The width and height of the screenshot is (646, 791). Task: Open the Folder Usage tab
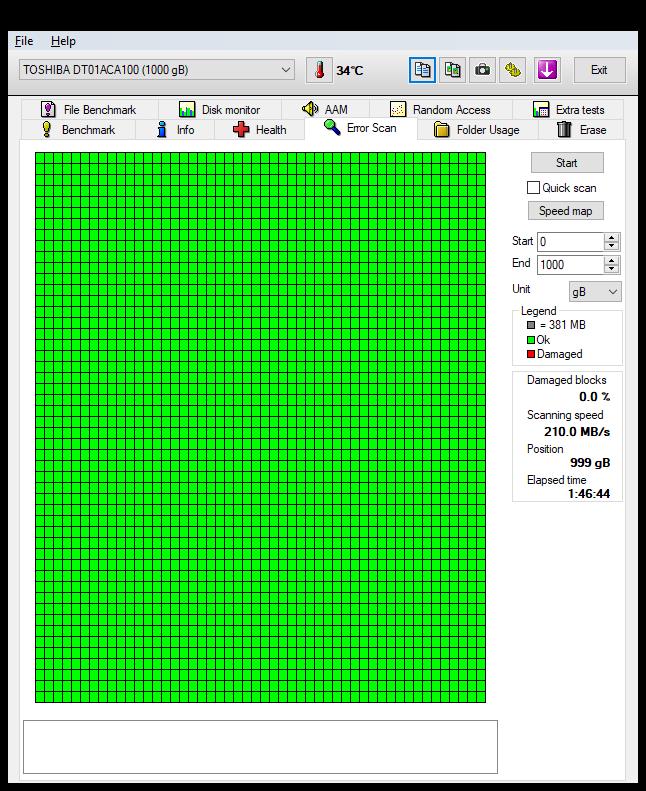pyautogui.click(x=478, y=130)
